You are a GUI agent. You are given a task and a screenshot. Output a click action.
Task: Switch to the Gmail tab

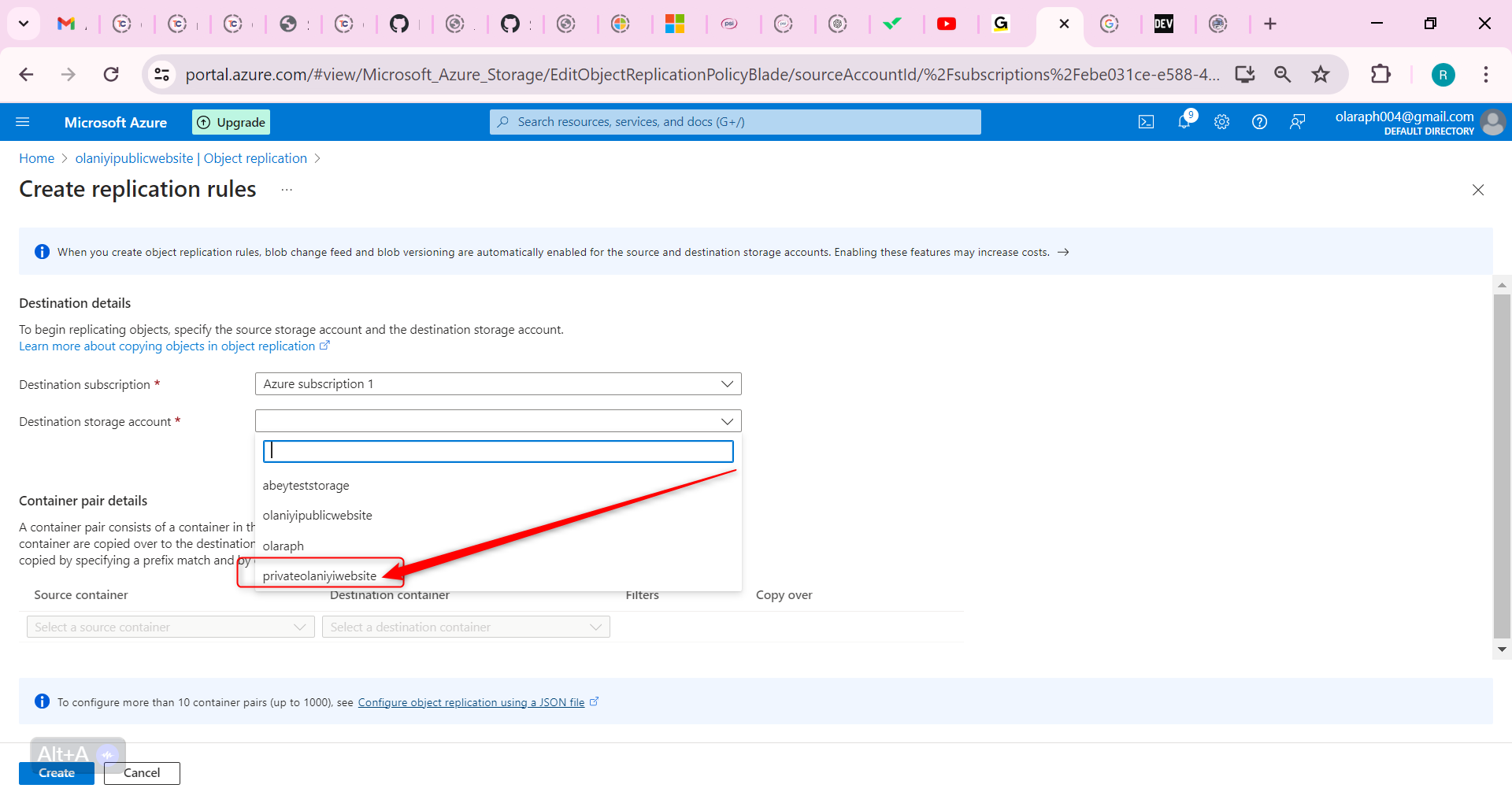67,24
